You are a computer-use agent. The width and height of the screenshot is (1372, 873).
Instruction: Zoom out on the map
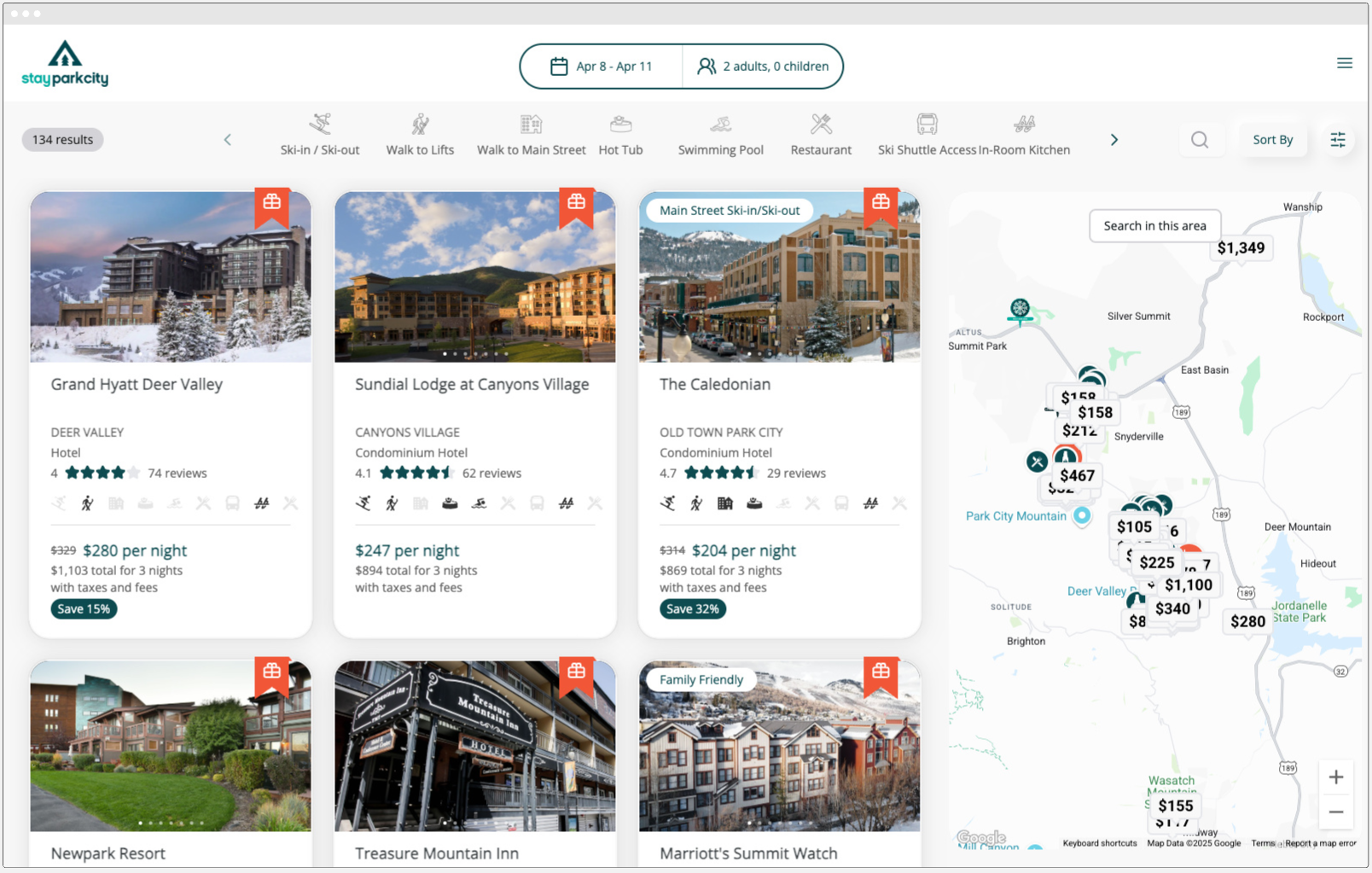click(1336, 812)
